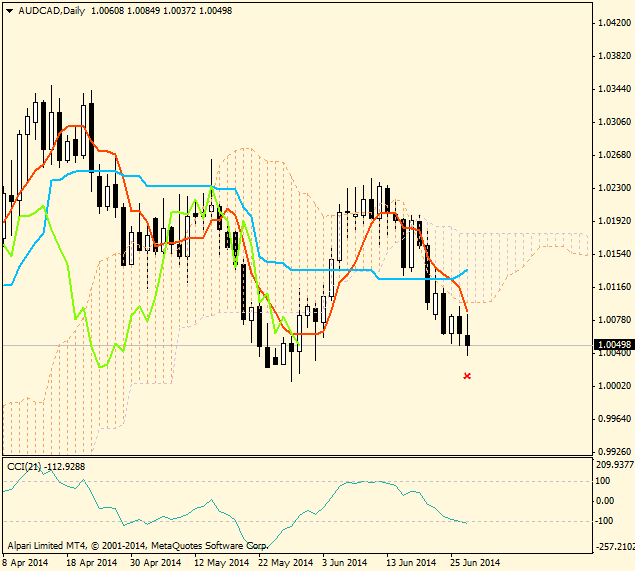Click the CCI 100 level label

click(603, 481)
